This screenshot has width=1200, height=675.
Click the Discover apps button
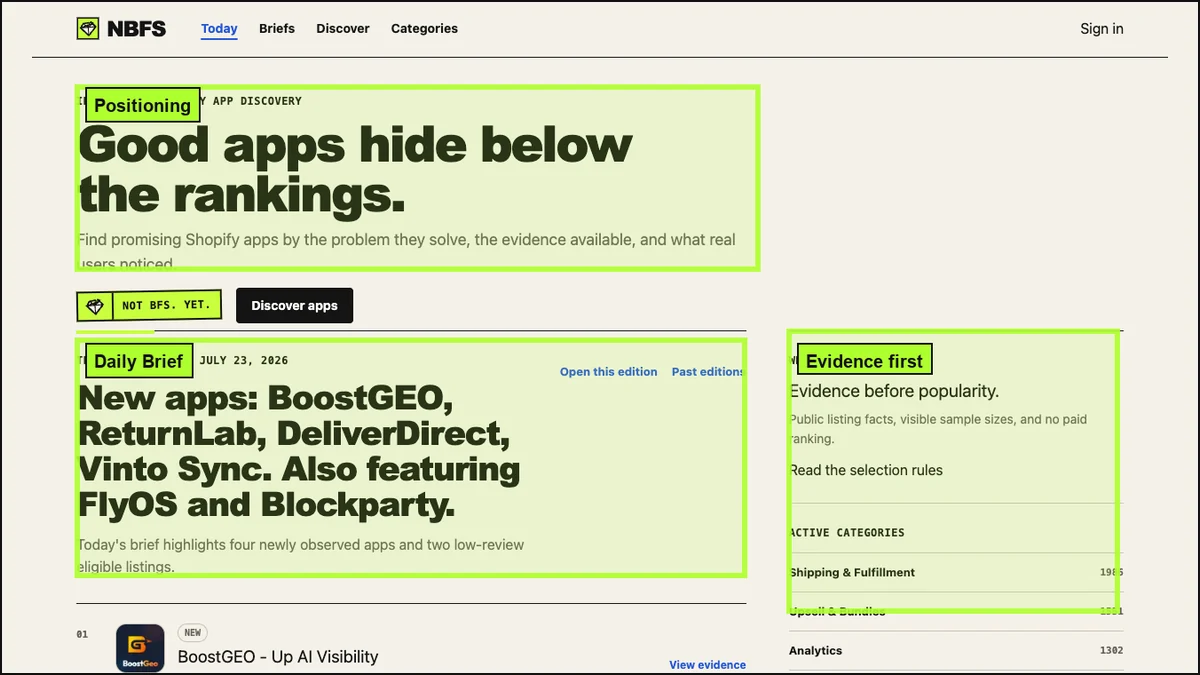(294, 306)
